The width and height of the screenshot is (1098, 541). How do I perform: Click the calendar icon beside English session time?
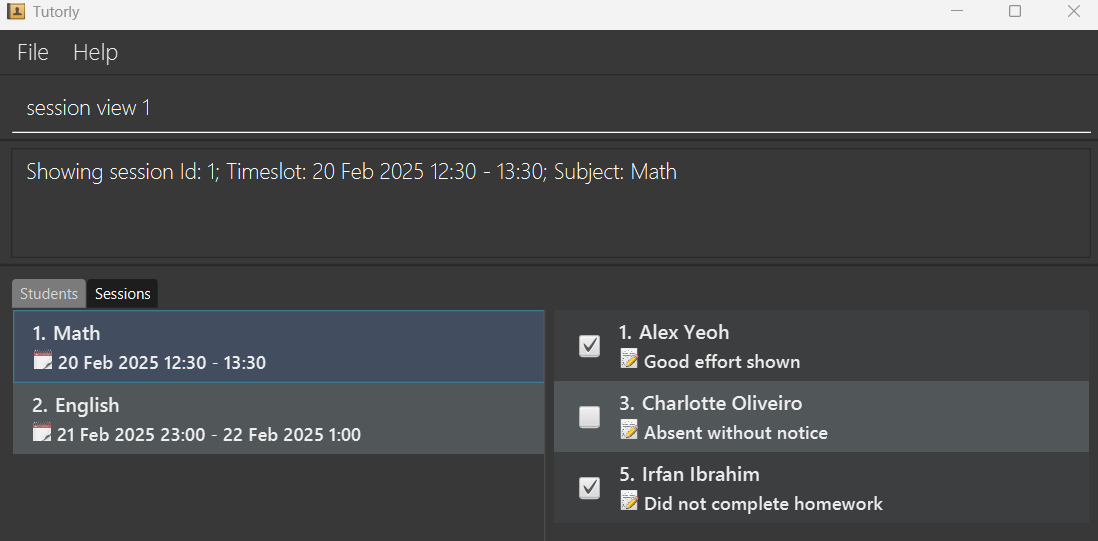(43, 433)
